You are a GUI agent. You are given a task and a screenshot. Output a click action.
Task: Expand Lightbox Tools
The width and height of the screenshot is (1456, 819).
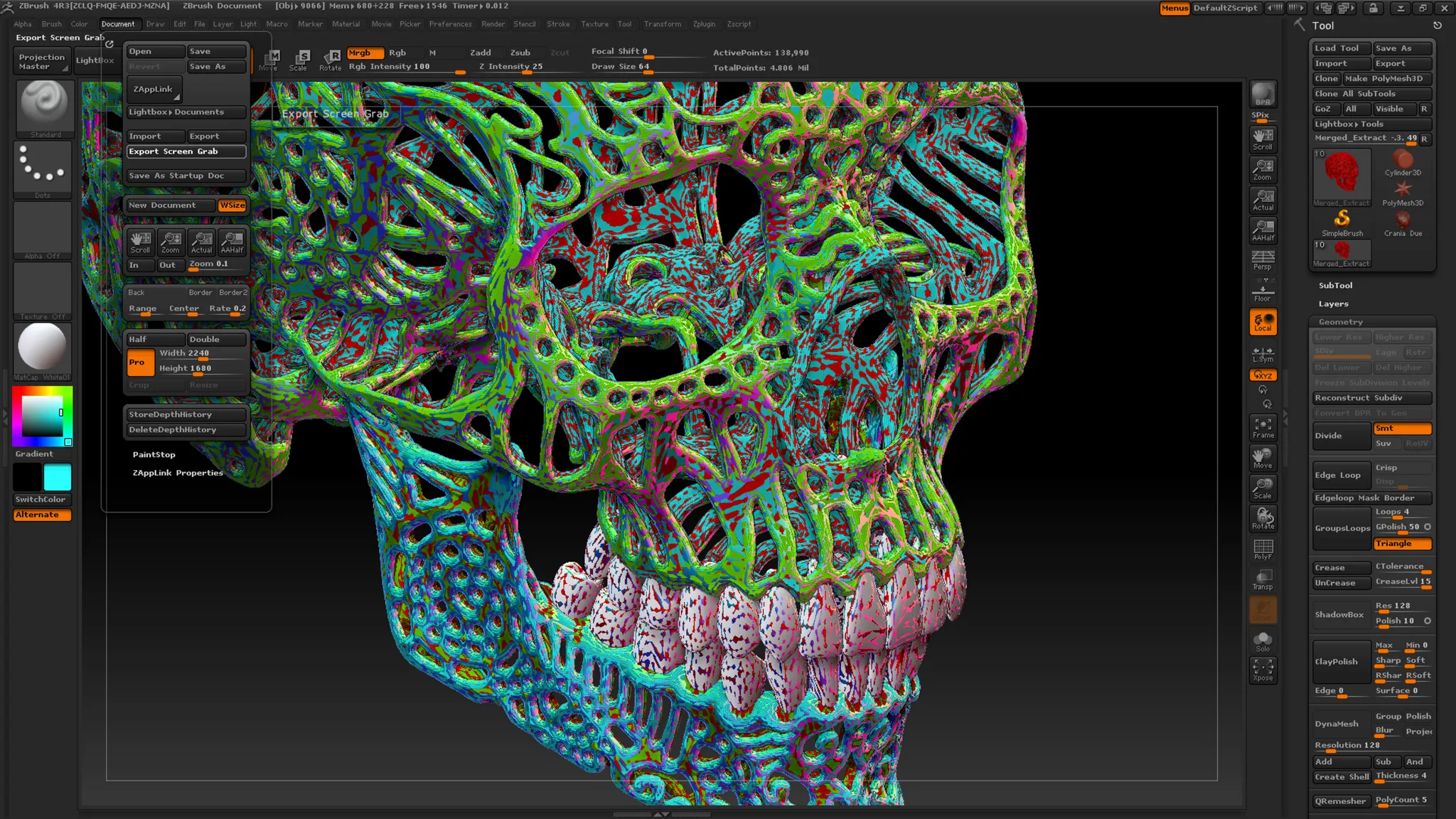pyautogui.click(x=1371, y=124)
